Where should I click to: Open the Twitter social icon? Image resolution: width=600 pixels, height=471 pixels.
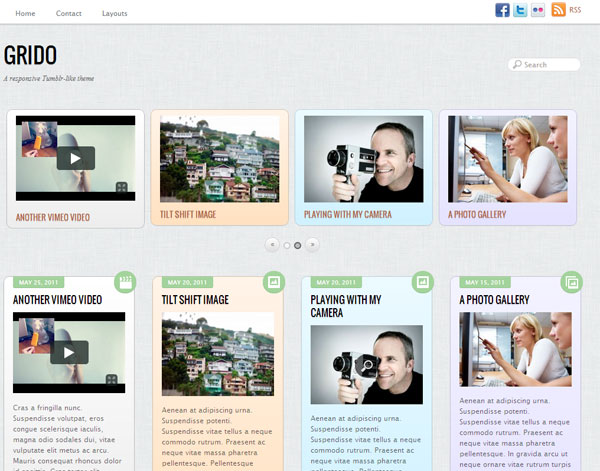tap(520, 10)
